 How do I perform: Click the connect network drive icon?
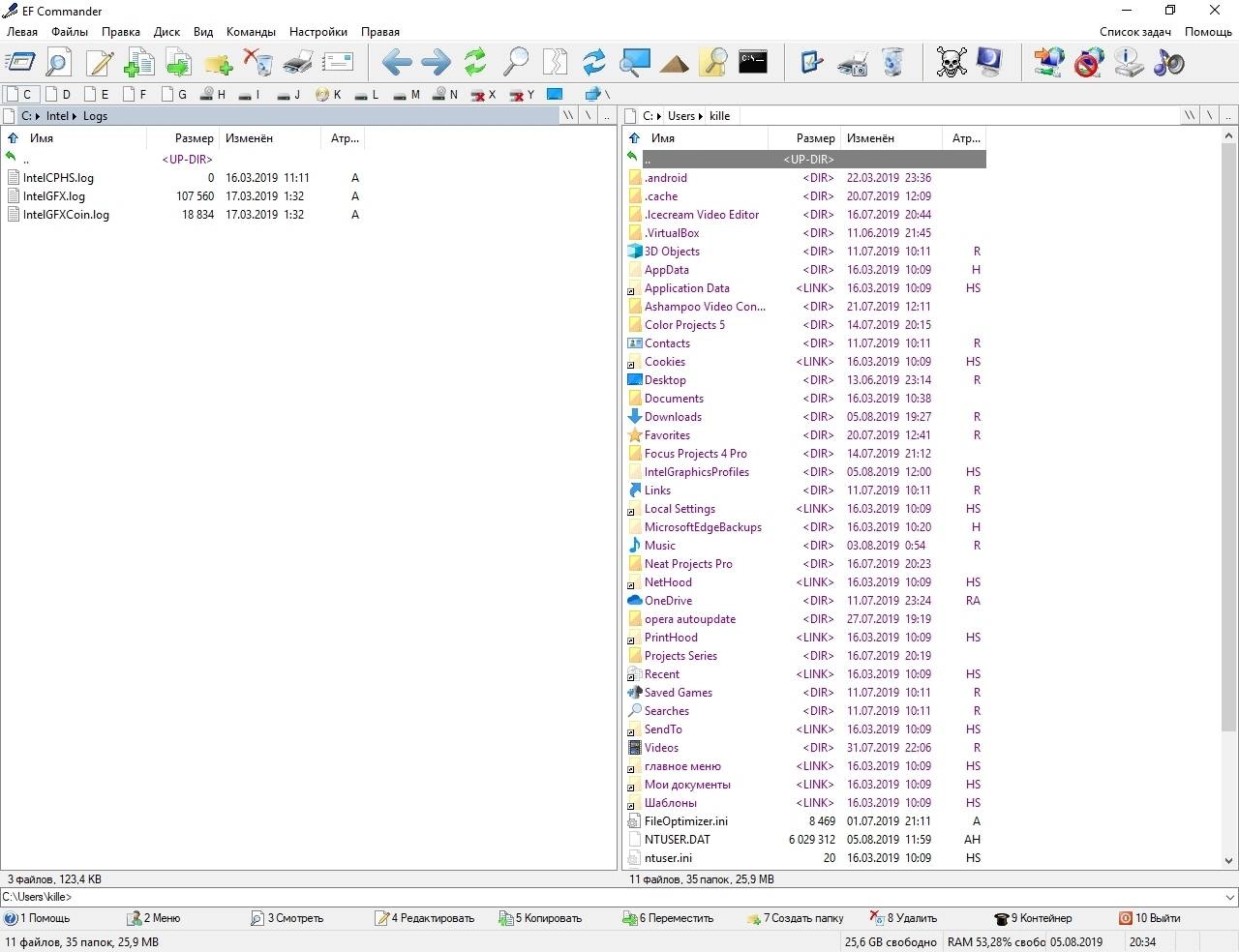(1048, 63)
